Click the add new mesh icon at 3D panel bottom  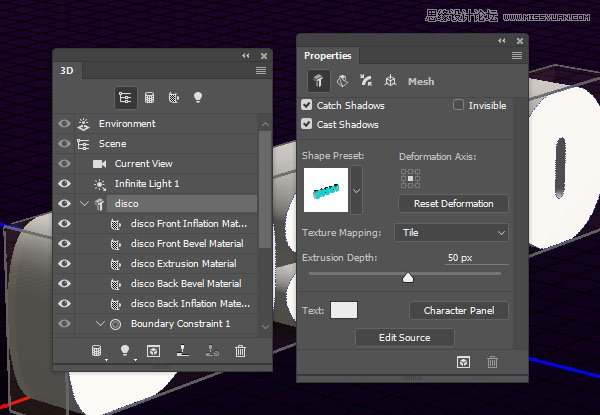(97, 351)
